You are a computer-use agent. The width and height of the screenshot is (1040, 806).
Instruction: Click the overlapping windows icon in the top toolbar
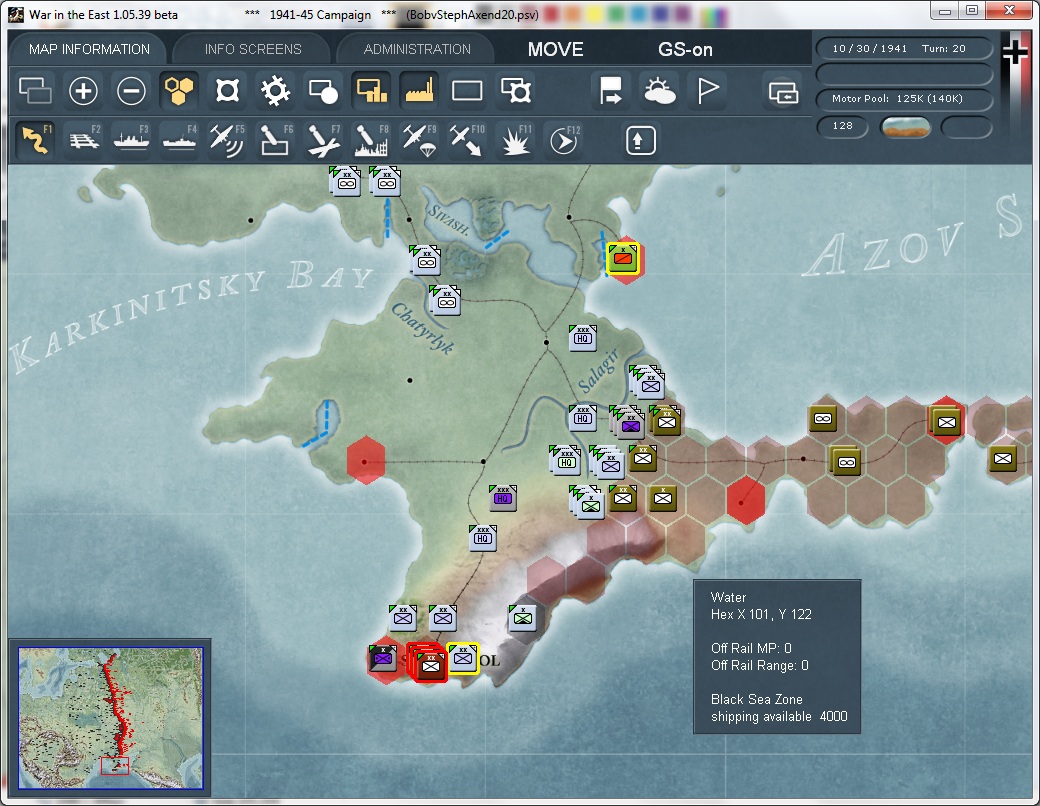tap(35, 91)
